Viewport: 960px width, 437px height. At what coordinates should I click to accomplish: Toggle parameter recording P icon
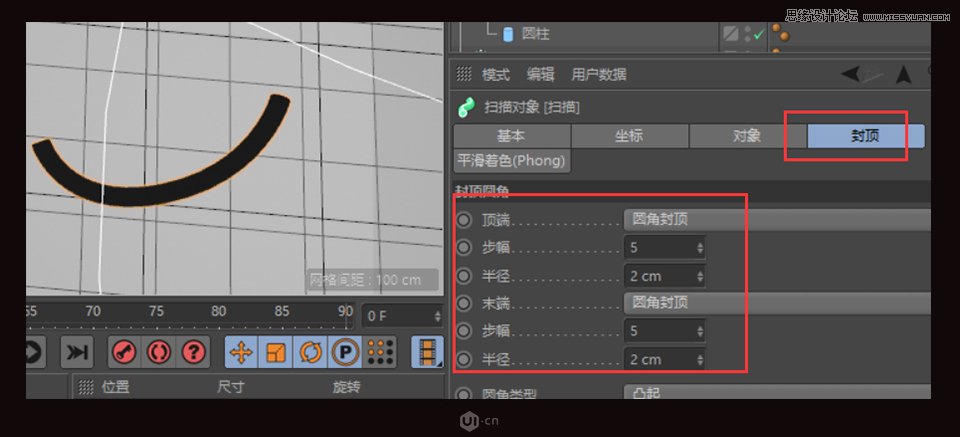pos(346,352)
